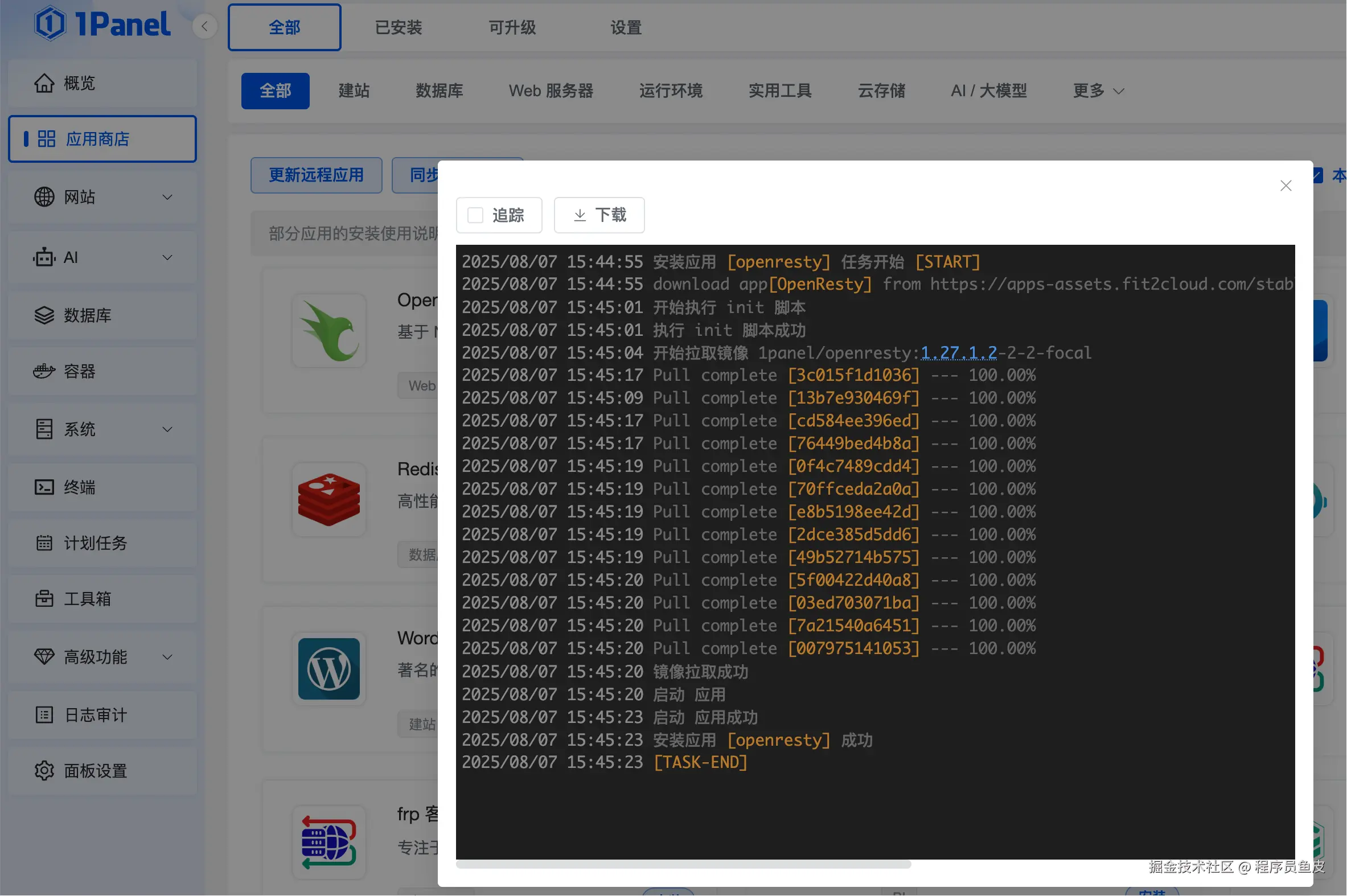This screenshot has width=1347, height=896.
Task: Open the Containers docker icon
Action: point(44,371)
